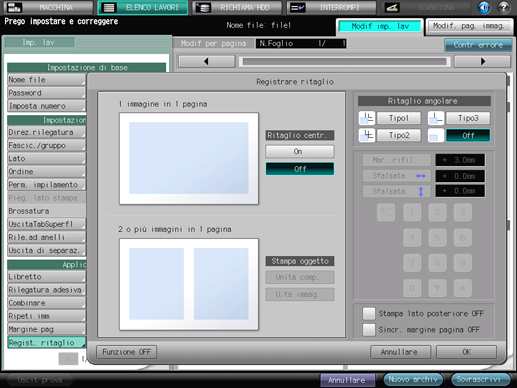The image size is (517, 388).
Task: Select Tipo3 corner crop
Action: coord(468,118)
